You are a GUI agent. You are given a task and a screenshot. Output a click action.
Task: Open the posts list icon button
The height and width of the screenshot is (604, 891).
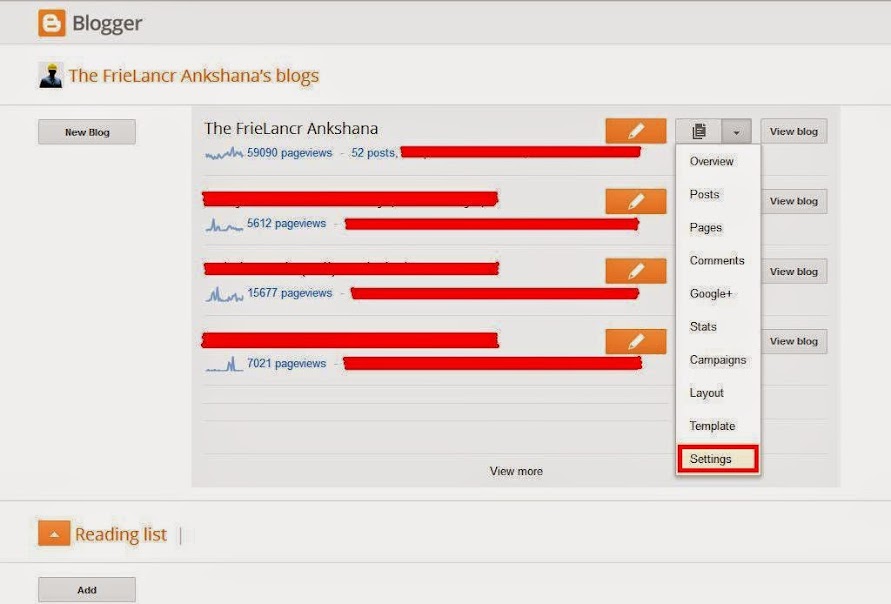699,131
